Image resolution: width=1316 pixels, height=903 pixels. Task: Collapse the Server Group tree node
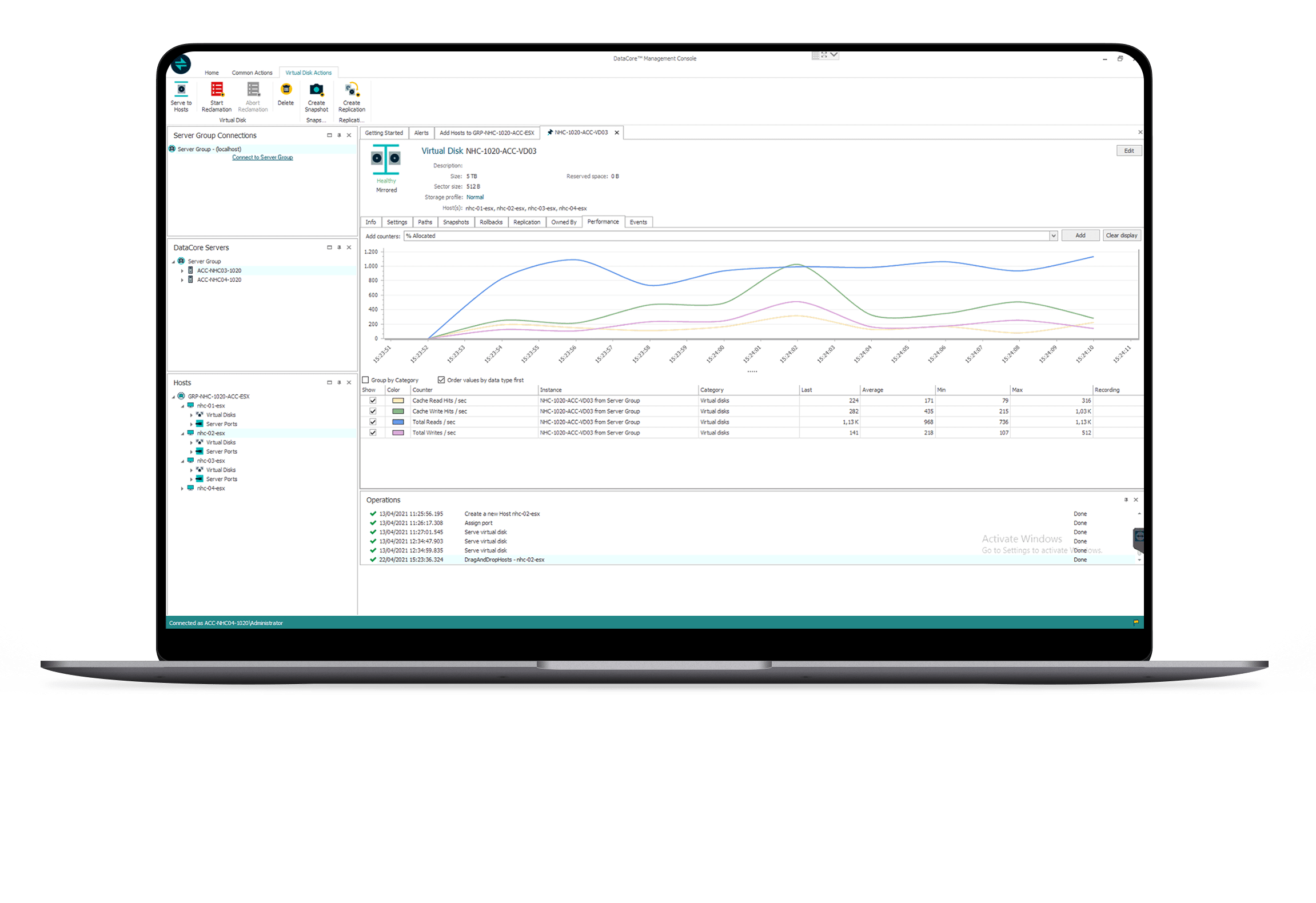(174, 262)
